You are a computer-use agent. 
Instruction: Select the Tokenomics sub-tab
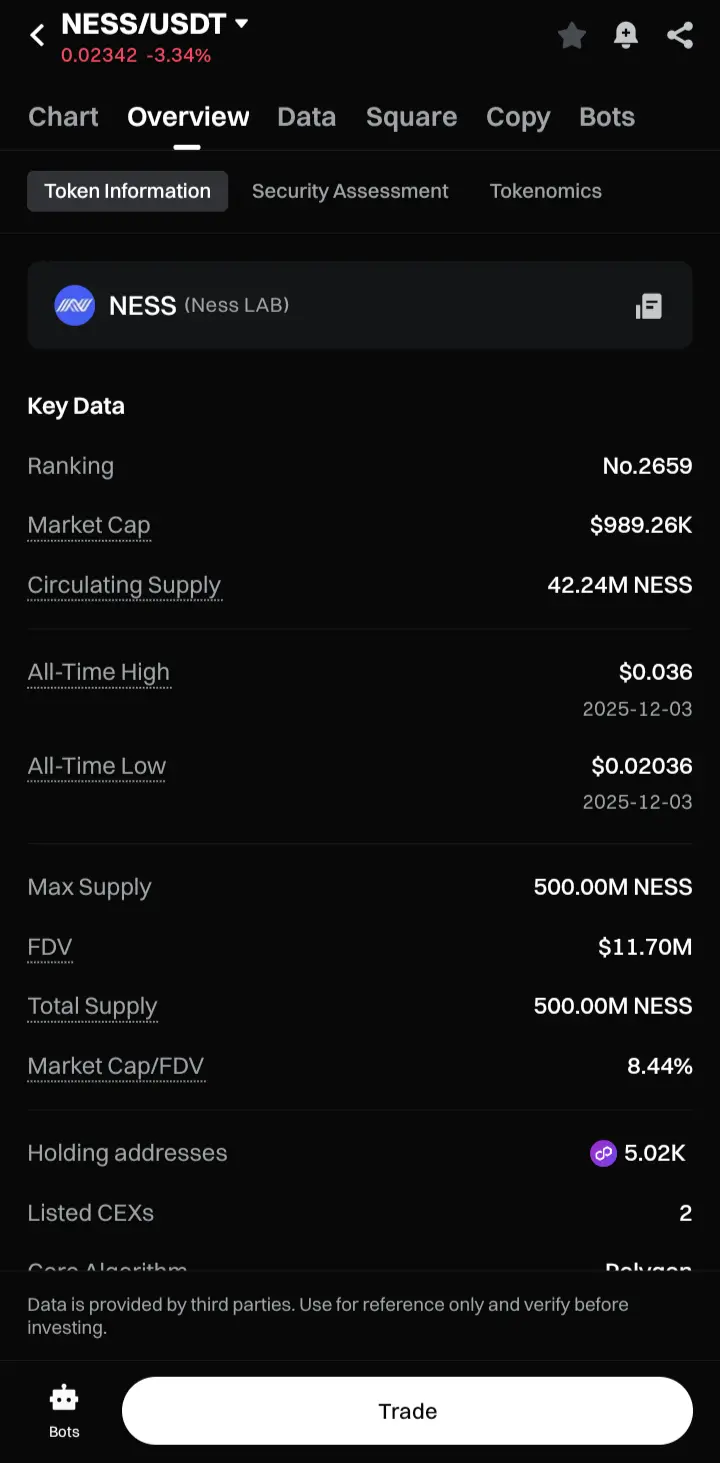tap(545, 191)
